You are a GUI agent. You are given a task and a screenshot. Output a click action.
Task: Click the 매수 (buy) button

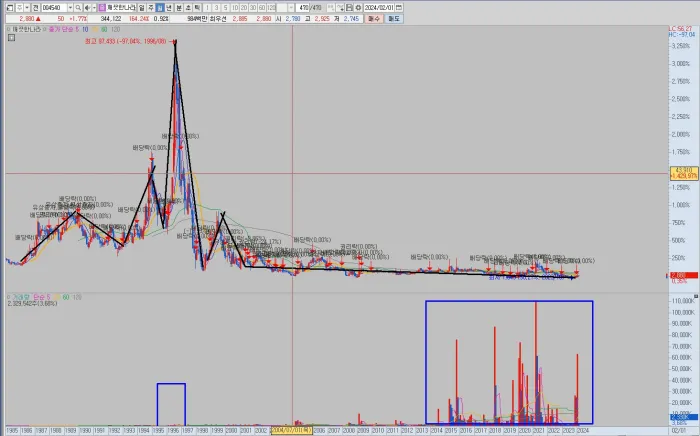pyautogui.click(x=374, y=19)
